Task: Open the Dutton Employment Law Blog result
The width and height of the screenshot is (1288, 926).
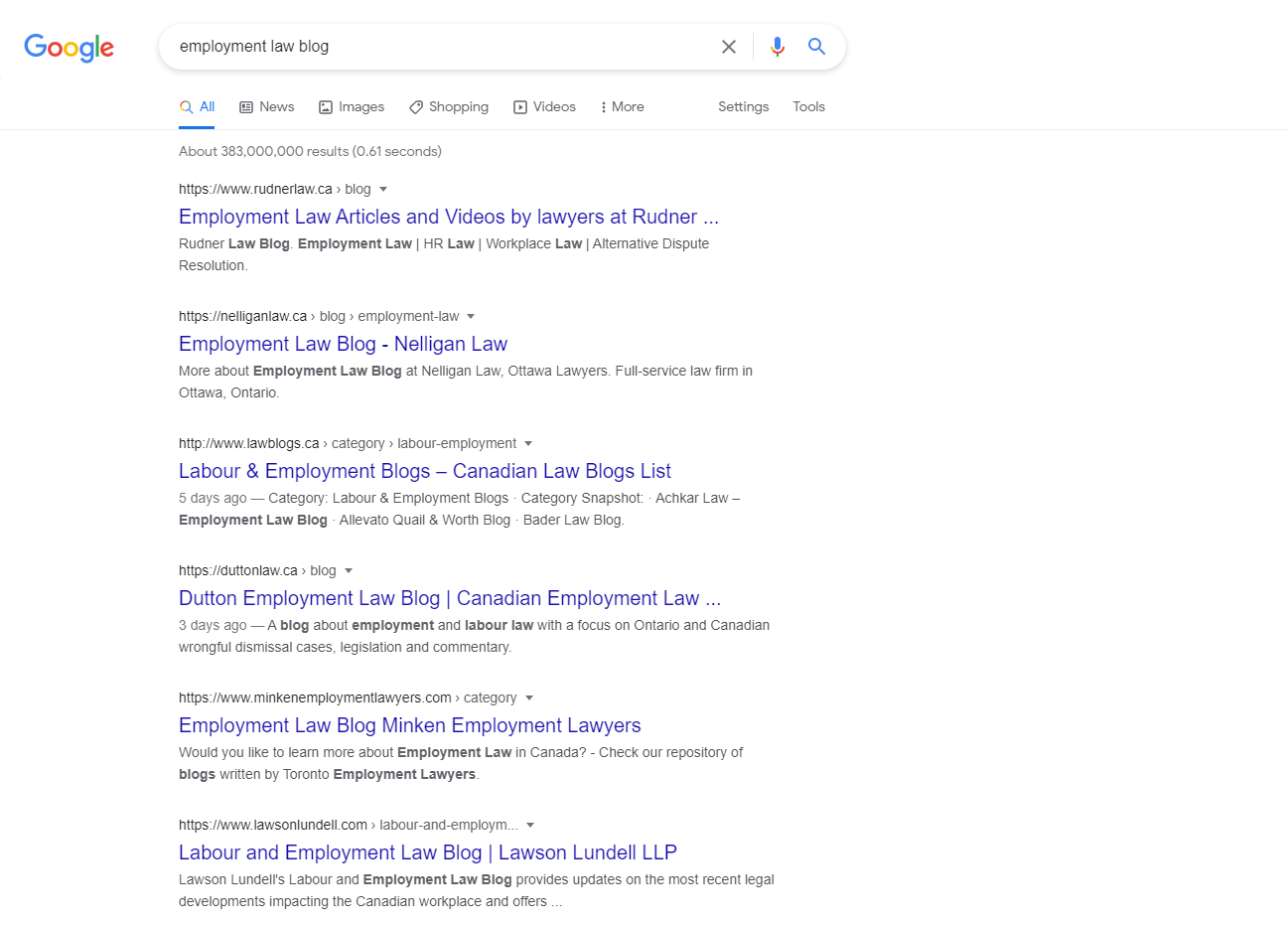Action: click(x=449, y=598)
